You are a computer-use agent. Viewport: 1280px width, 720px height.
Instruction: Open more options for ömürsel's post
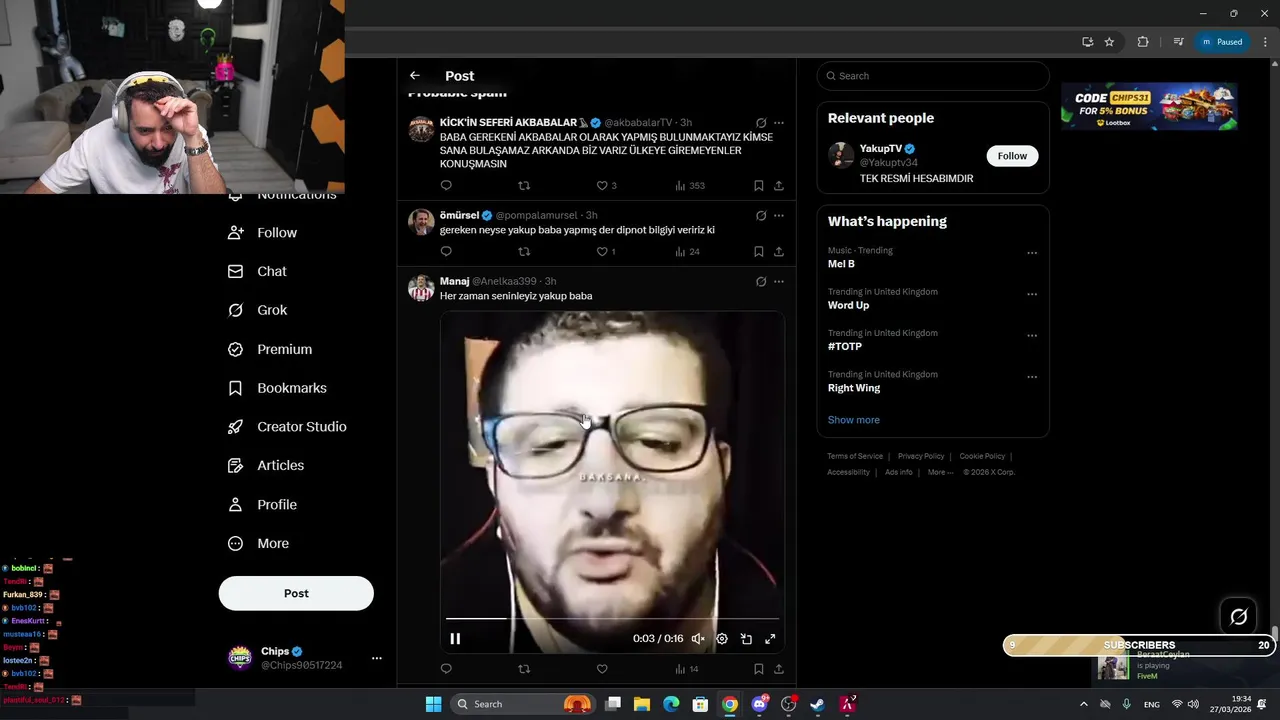(779, 215)
